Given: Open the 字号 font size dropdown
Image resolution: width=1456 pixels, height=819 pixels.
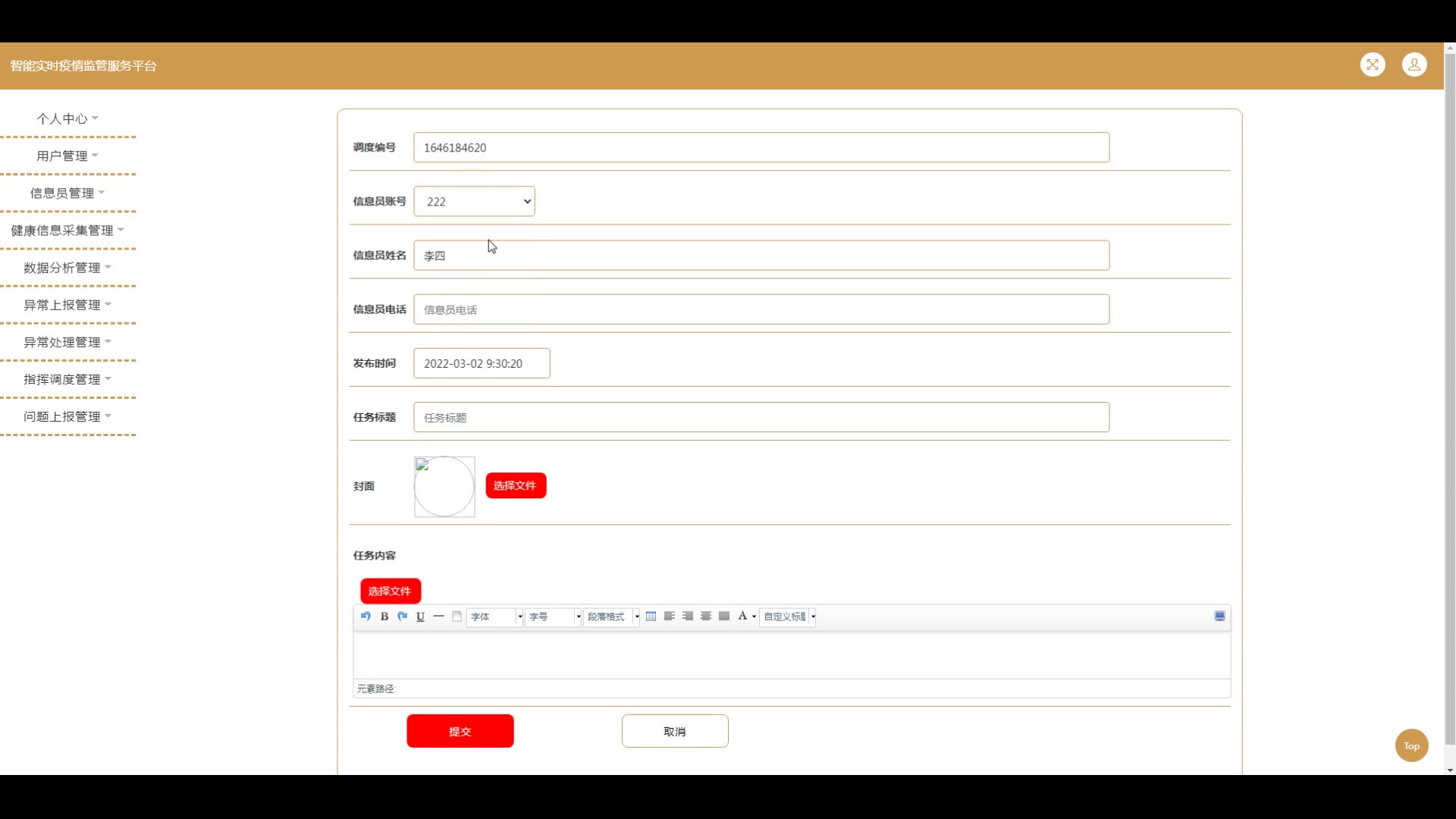Looking at the screenshot, I should pyautogui.click(x=554, y=617).
